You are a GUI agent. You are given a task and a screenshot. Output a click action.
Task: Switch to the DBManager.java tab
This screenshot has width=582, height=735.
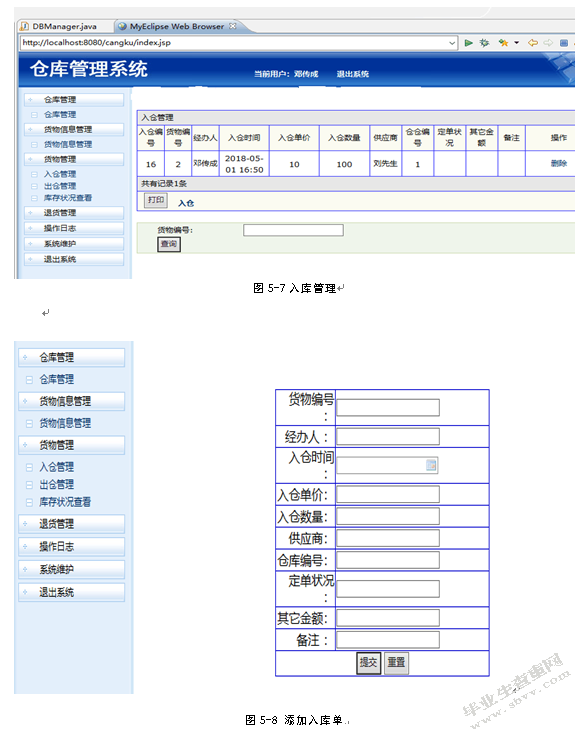(64, 26)
